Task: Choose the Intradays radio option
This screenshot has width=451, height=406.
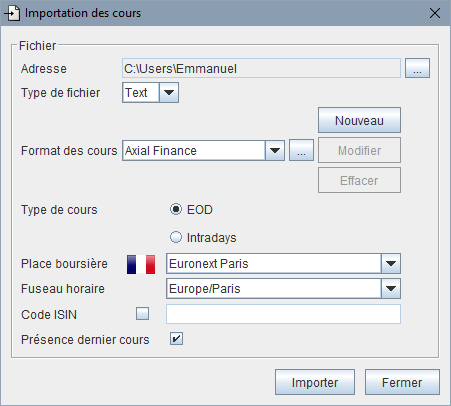Action: point(176,237)
